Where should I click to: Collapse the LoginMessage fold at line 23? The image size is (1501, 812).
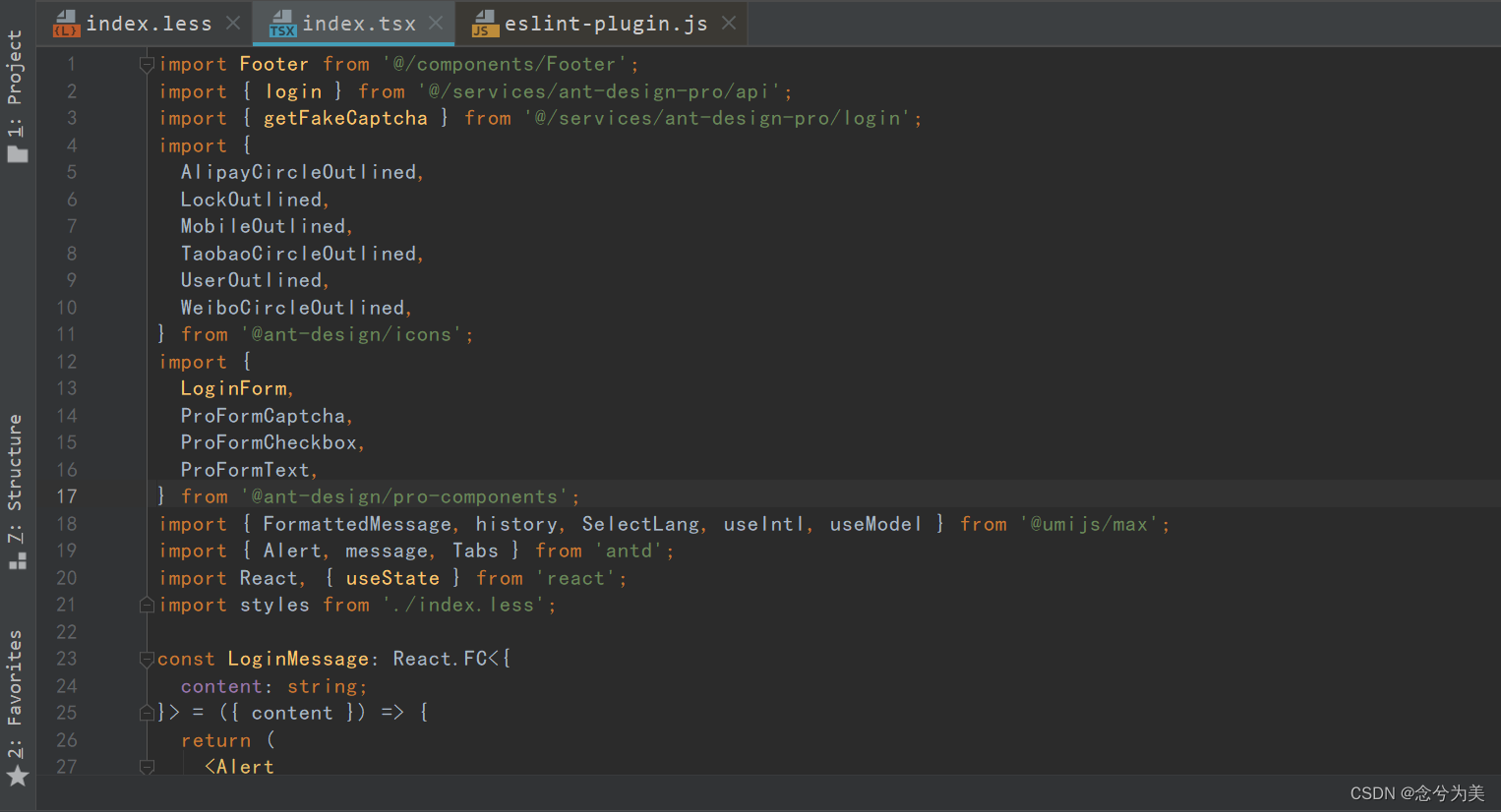click(x=147, y=659)
